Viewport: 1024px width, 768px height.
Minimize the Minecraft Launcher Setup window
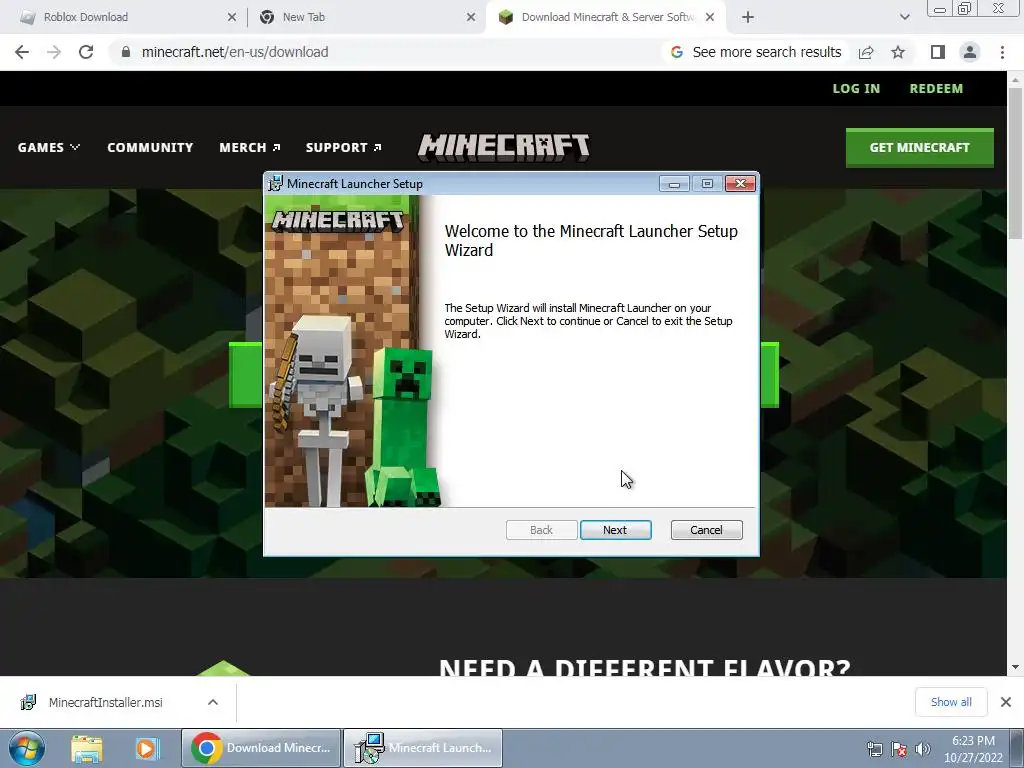click(674, 184)
